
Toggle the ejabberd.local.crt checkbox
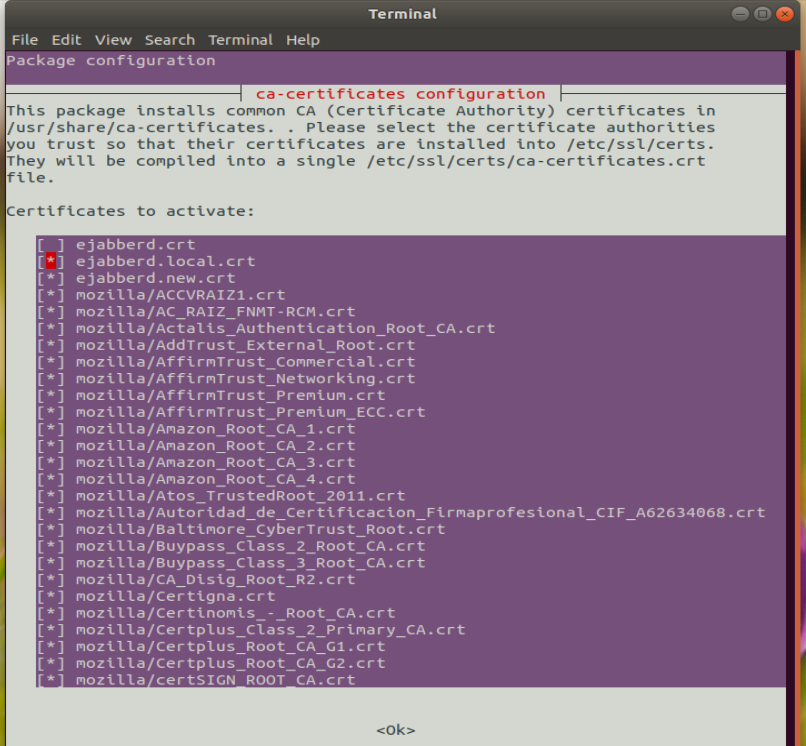(x=51, y=261)
